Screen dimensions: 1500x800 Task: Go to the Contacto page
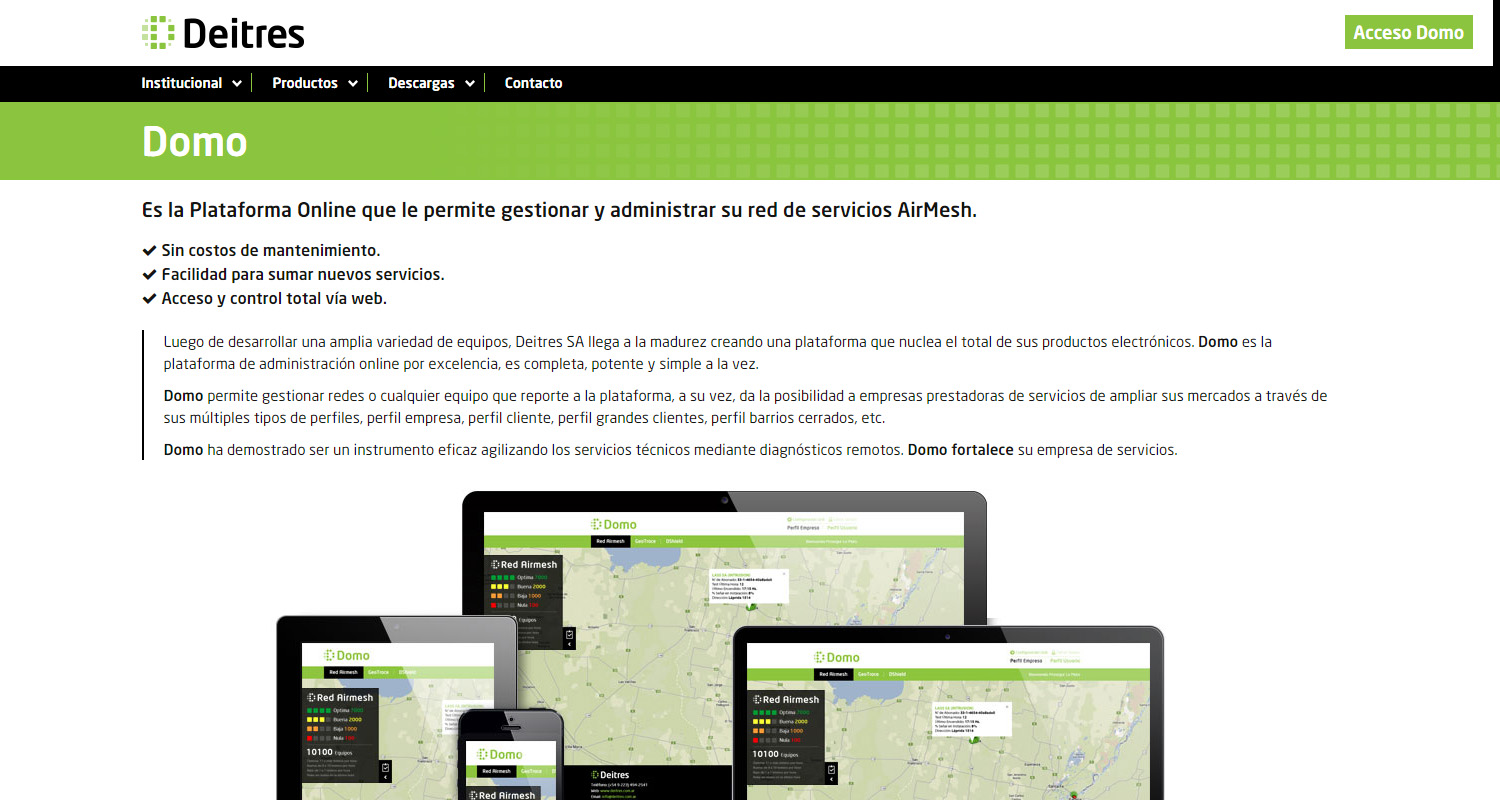tap(533, 83)
